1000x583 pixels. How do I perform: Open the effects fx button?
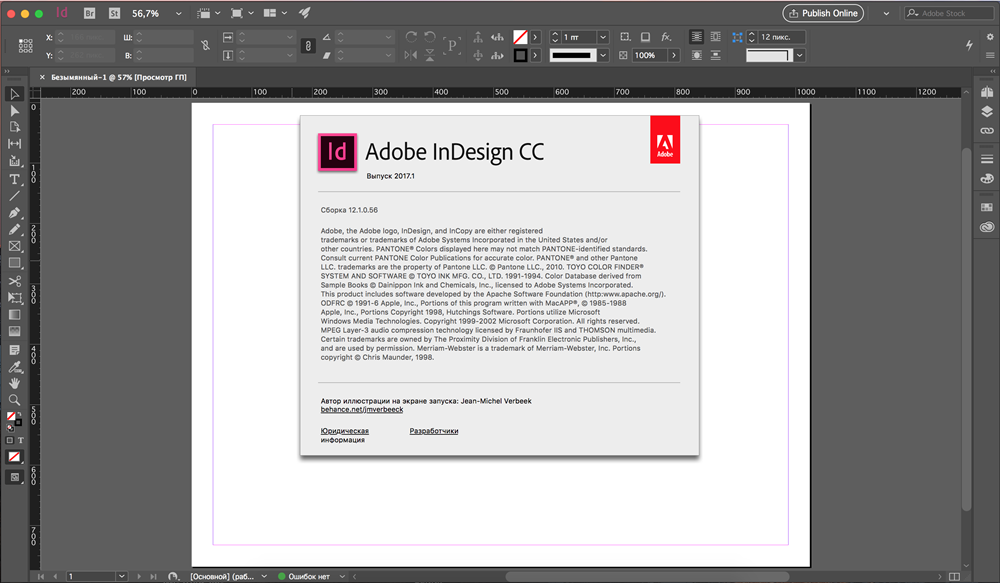(666, 37)
